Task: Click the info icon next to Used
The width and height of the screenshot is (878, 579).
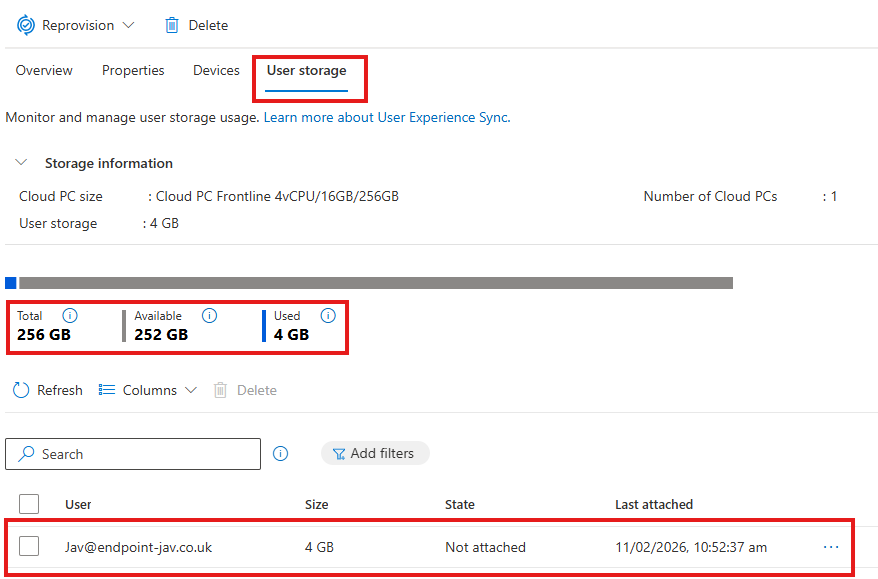Action: [328, 316]
